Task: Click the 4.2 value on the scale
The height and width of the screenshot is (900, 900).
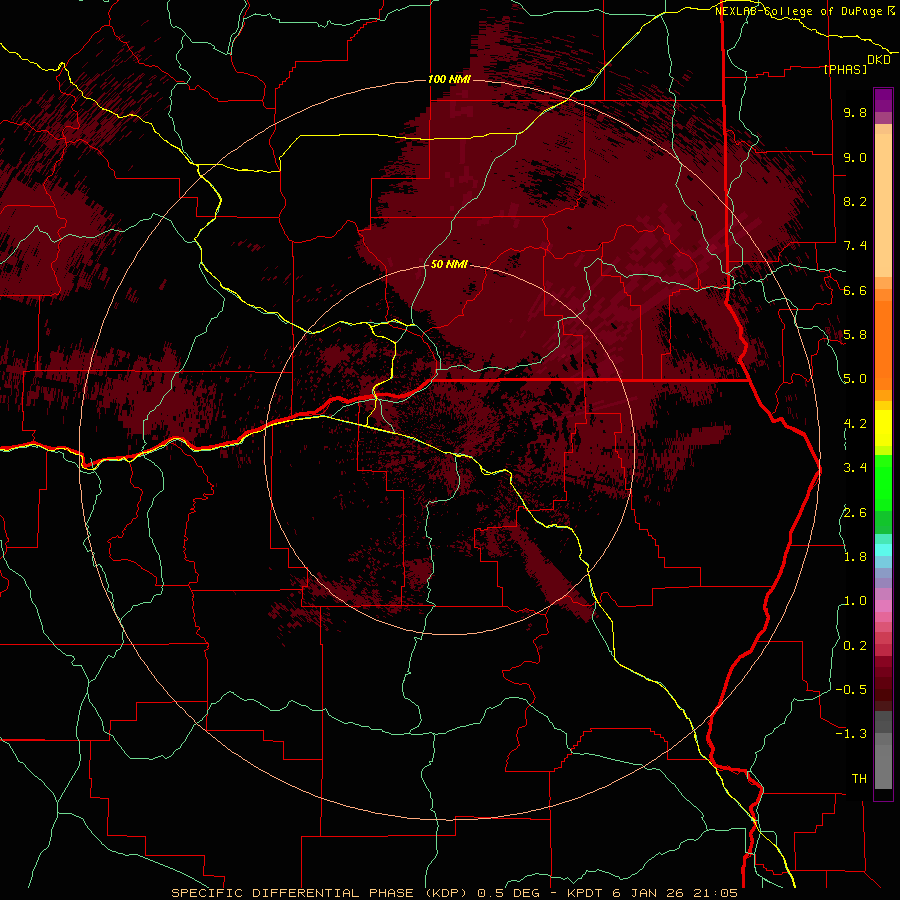Action: pos(855,424)
